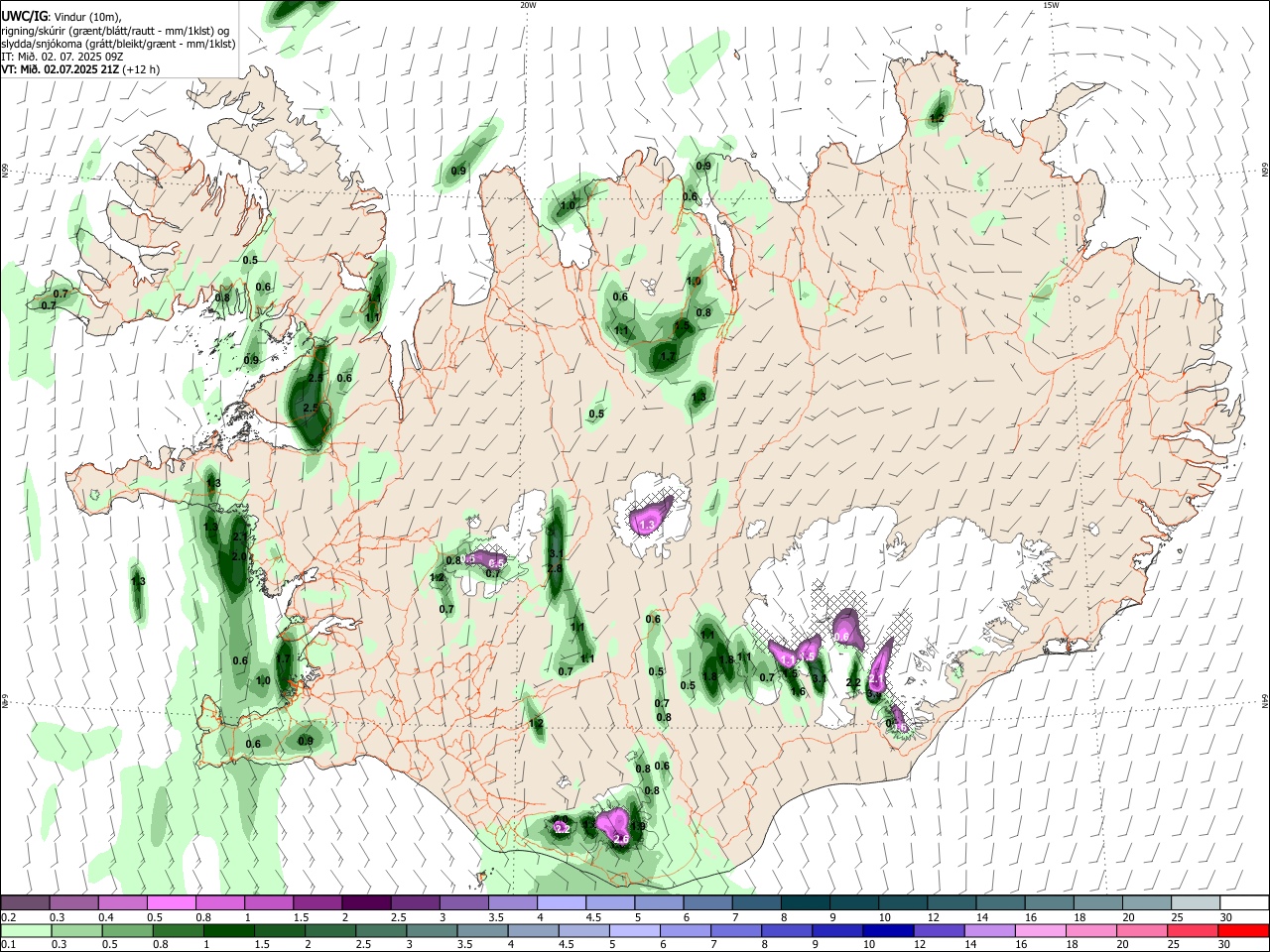Click the '3.1' rain value west of central glacier
Screen dimensions: 1270x952
click(556, 554)
